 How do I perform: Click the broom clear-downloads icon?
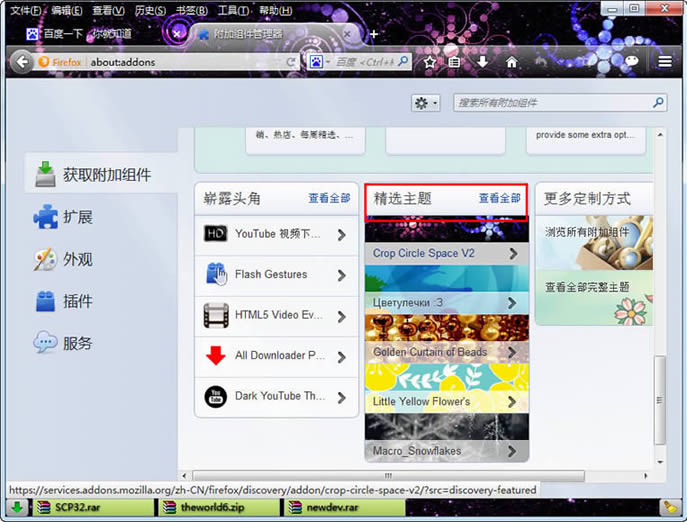pyautogui.click(x=670, y=508)
